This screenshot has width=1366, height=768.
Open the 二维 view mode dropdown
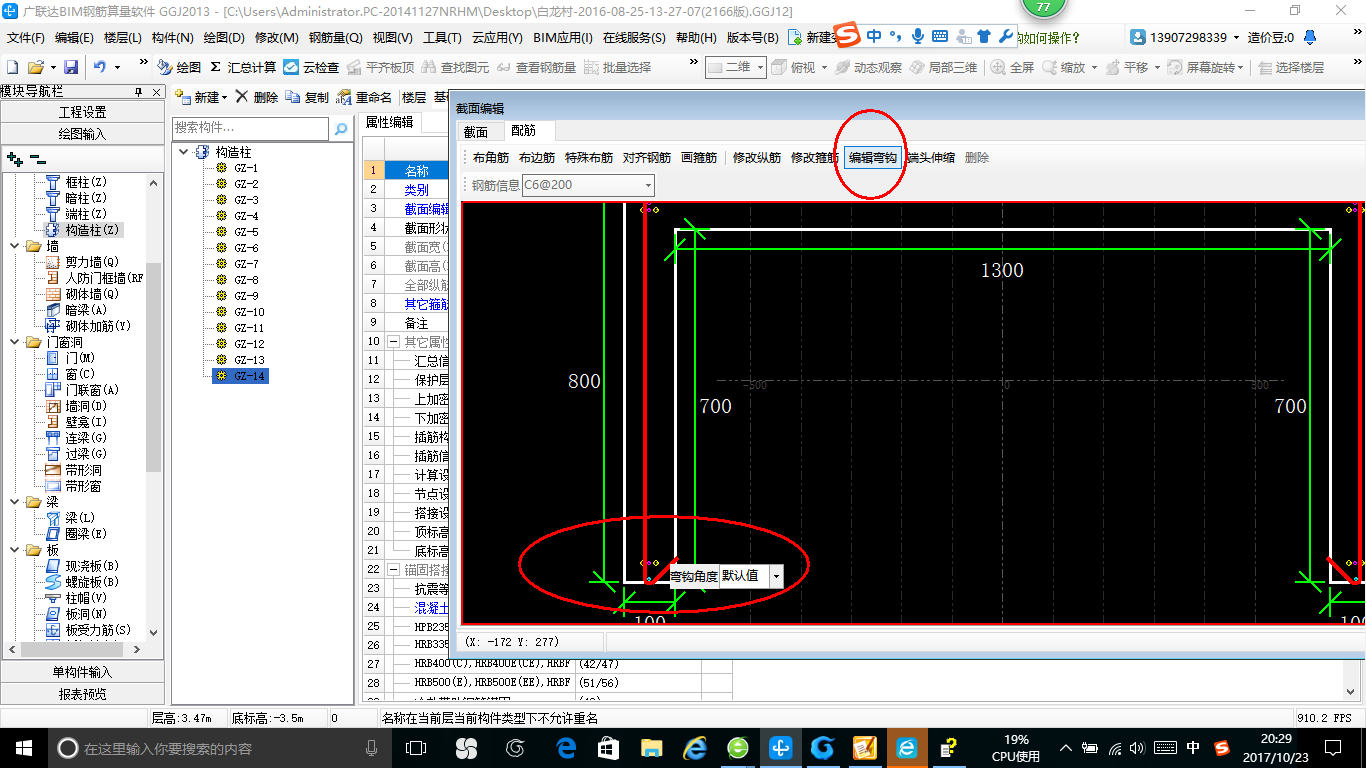(760, 67)
